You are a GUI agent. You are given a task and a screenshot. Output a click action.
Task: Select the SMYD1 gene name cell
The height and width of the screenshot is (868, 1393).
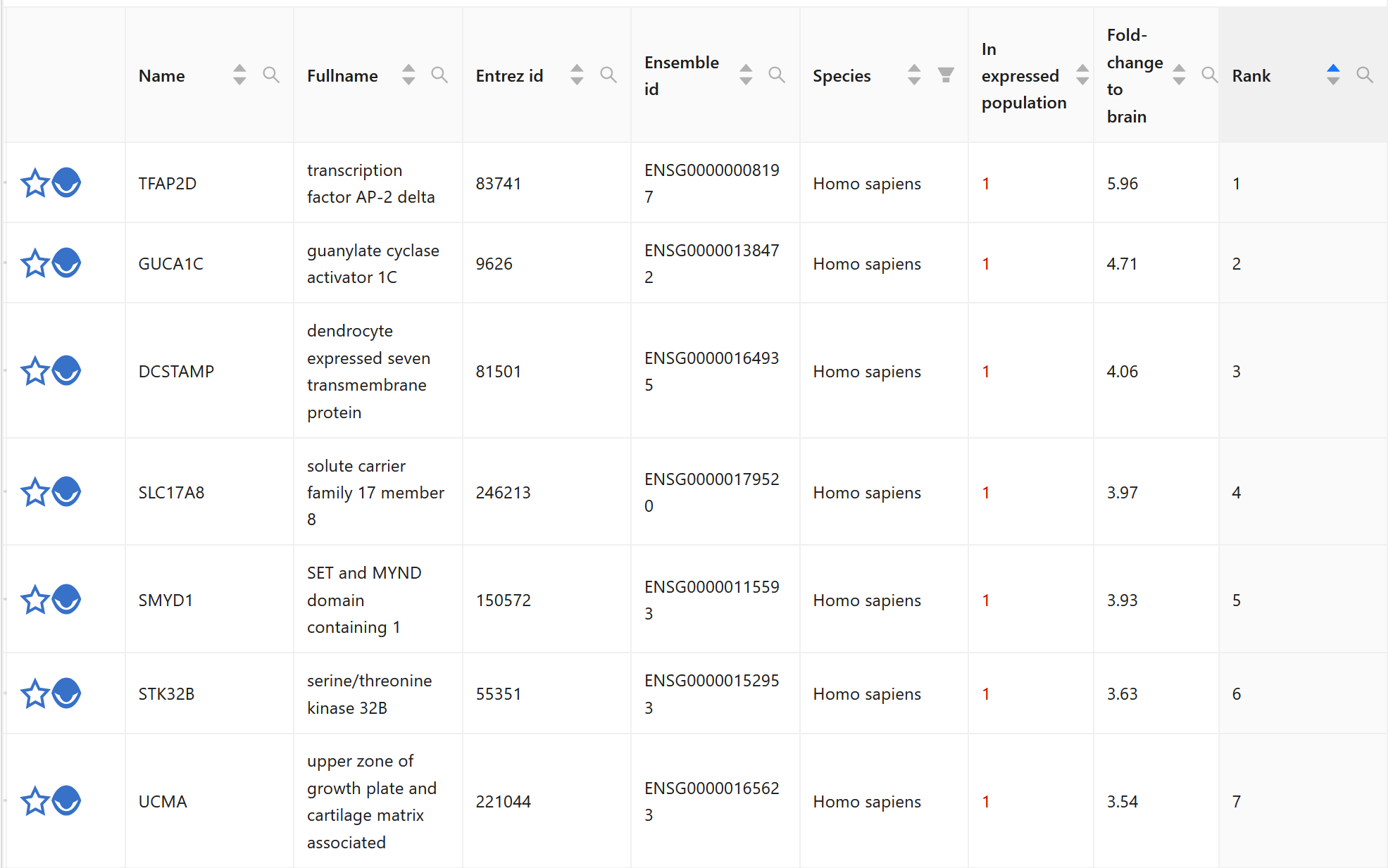click(x=165, y=600)
